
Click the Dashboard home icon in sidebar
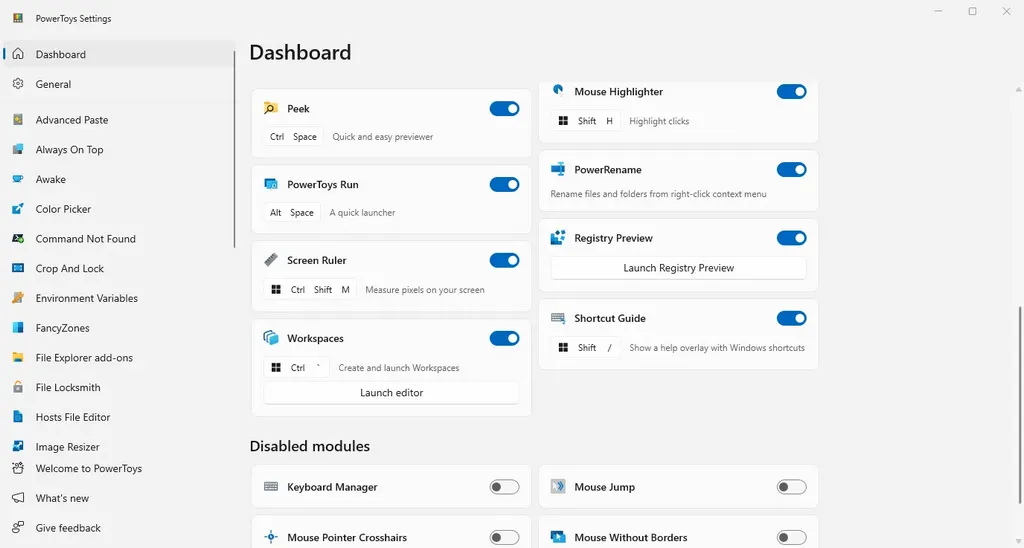[18, 54]
